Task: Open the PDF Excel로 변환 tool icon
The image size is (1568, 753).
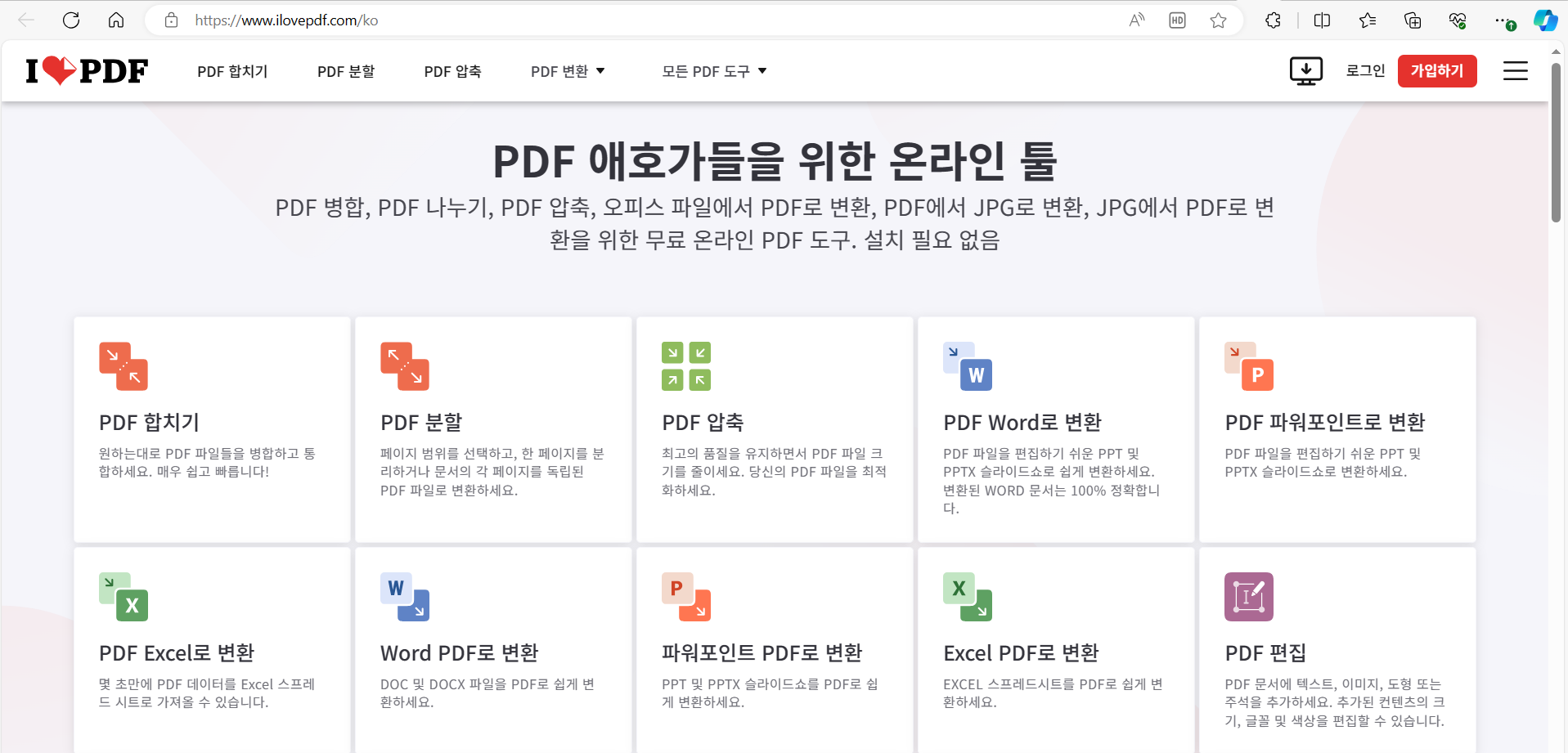Action: click(124, 597)
